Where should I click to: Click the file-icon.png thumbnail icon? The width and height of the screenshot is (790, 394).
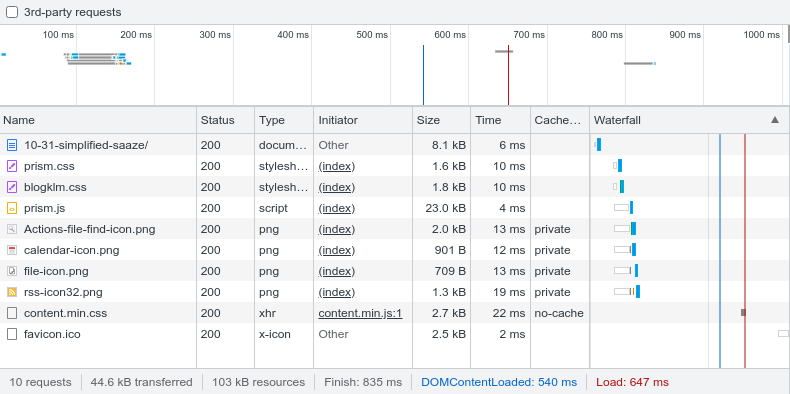[12, 271]
